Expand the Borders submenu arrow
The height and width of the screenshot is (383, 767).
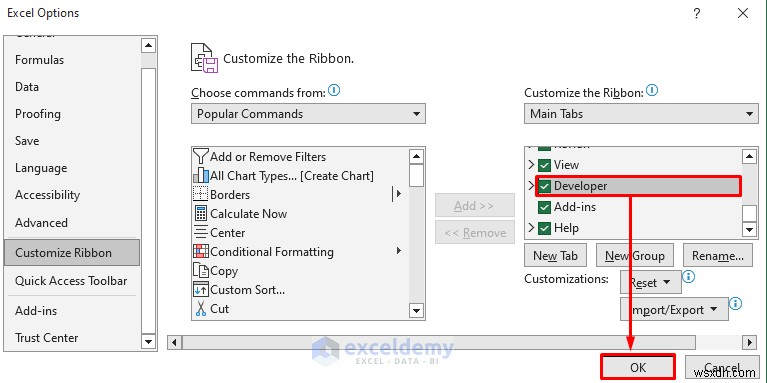[398, 194]
